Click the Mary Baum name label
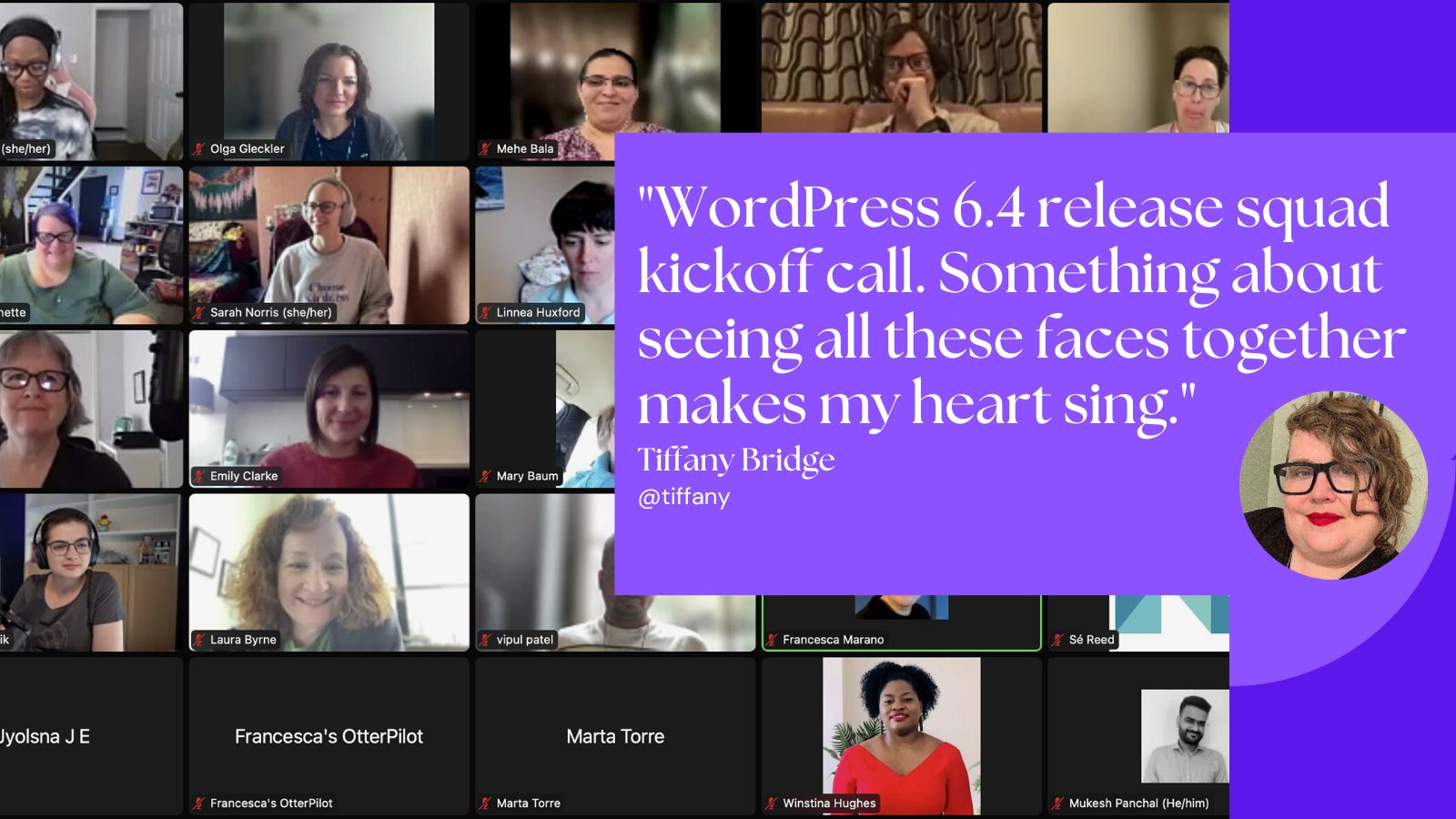Image resolution: width=1456 pixels, height=819 pixels. 527,477
